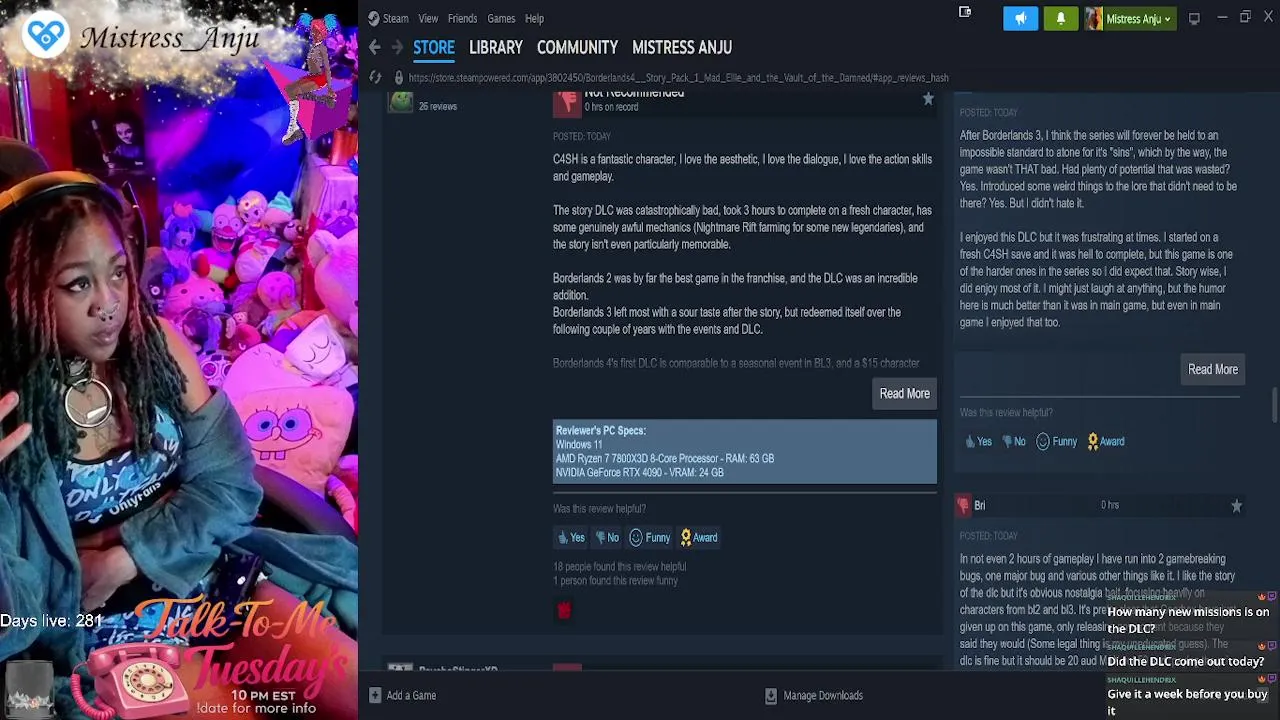Select the LIBRARY tab
This screenshot has height=720, width=1280.
495,47
